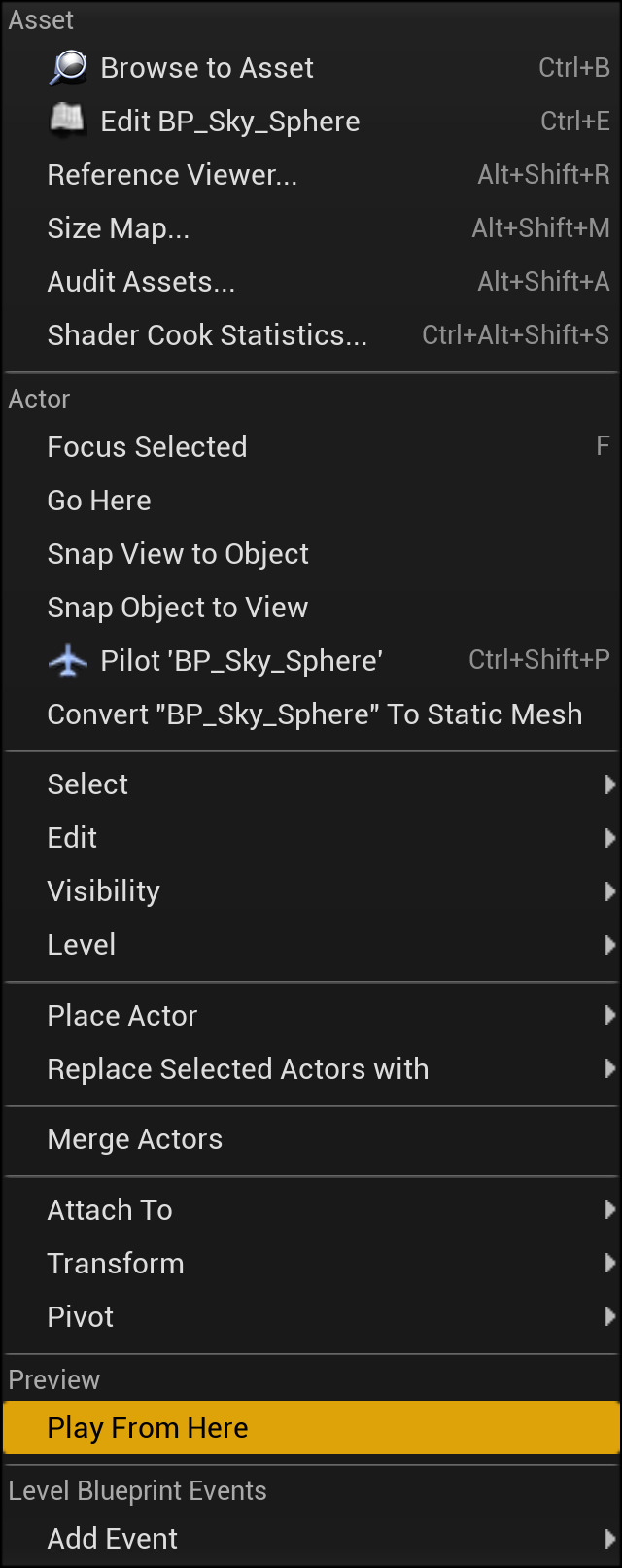This screenshot has height=1568, width=622.
Task: Click the airplane icon for Pilot 'BP_Sky_Sphere'
Action: (x=68, y=661)
